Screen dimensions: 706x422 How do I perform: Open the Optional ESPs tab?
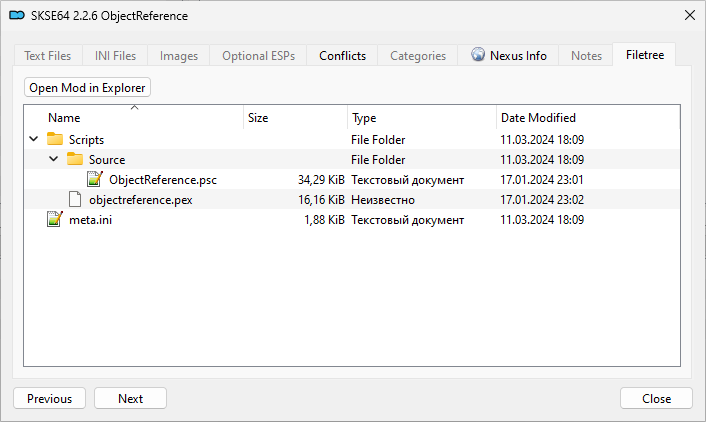click(x=258, y=56)
